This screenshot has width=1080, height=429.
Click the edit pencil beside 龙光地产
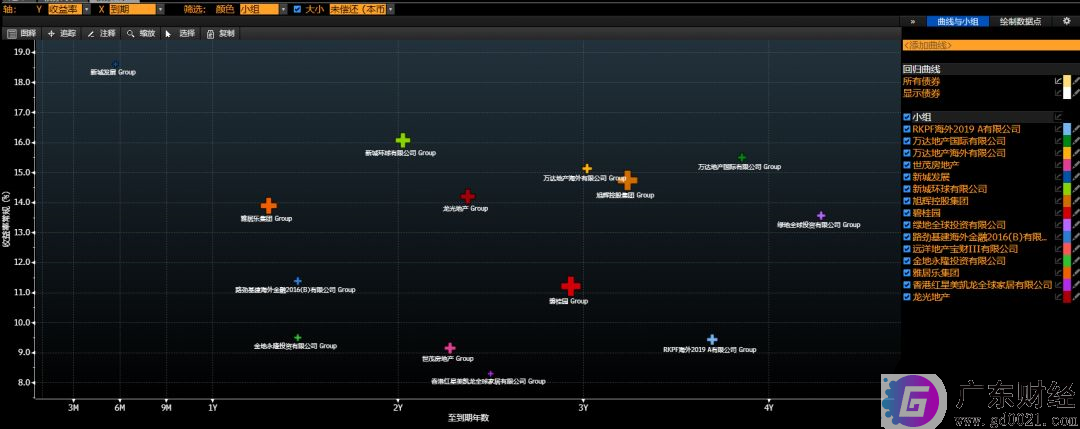(1076, 297)
